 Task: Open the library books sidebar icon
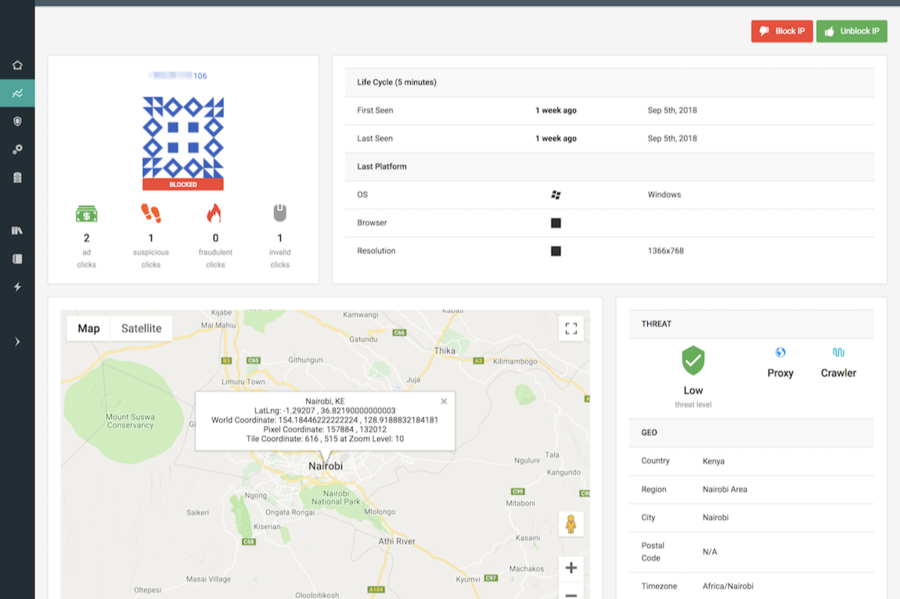coord(17,231)
